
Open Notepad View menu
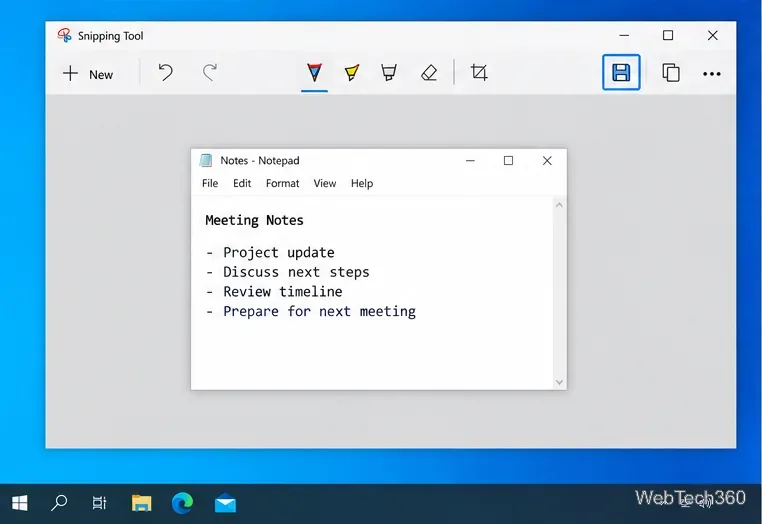point(325,183)
